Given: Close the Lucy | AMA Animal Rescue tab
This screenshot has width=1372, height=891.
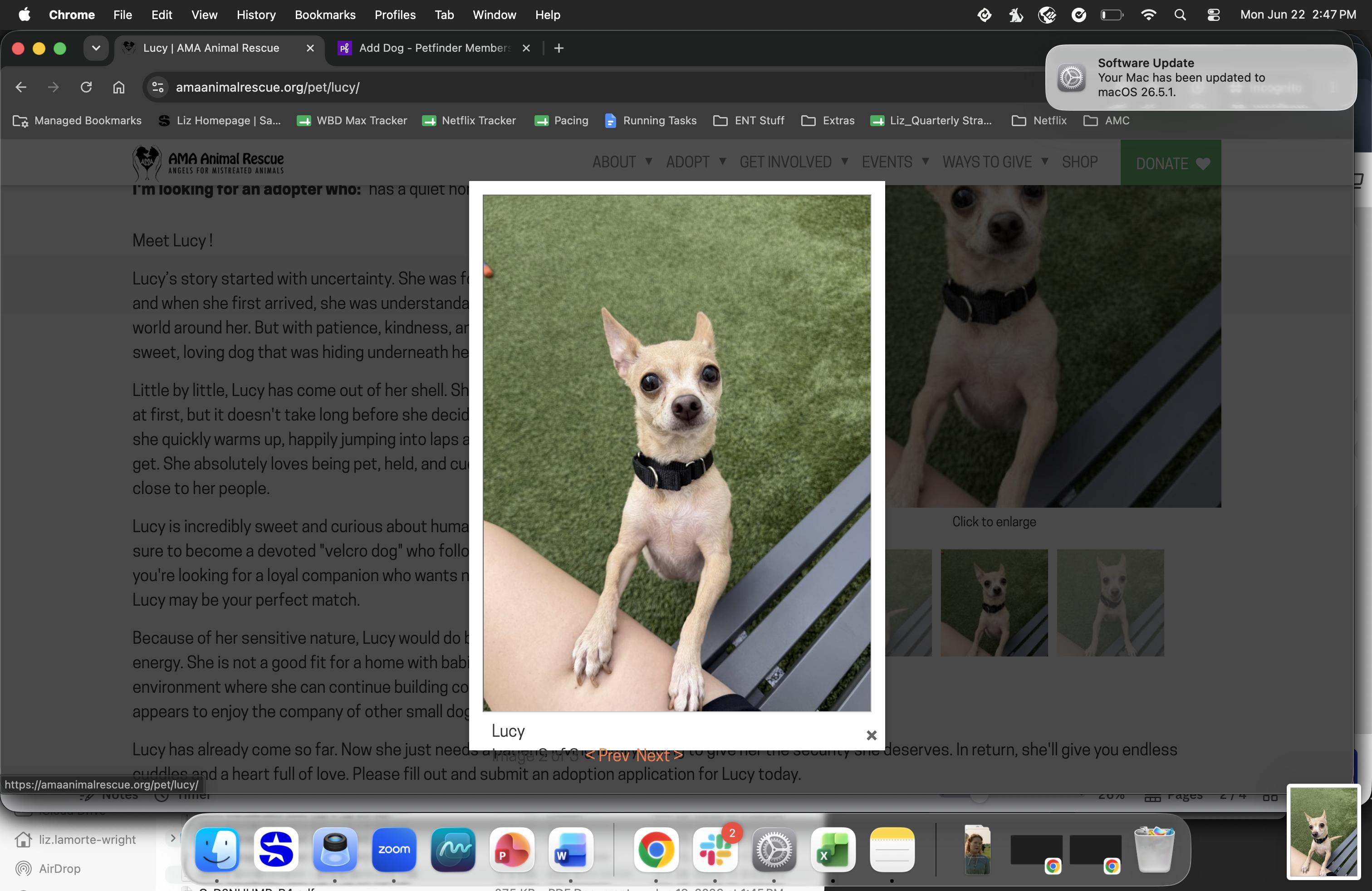Looking at the screenshot, I should click(310, 48).
